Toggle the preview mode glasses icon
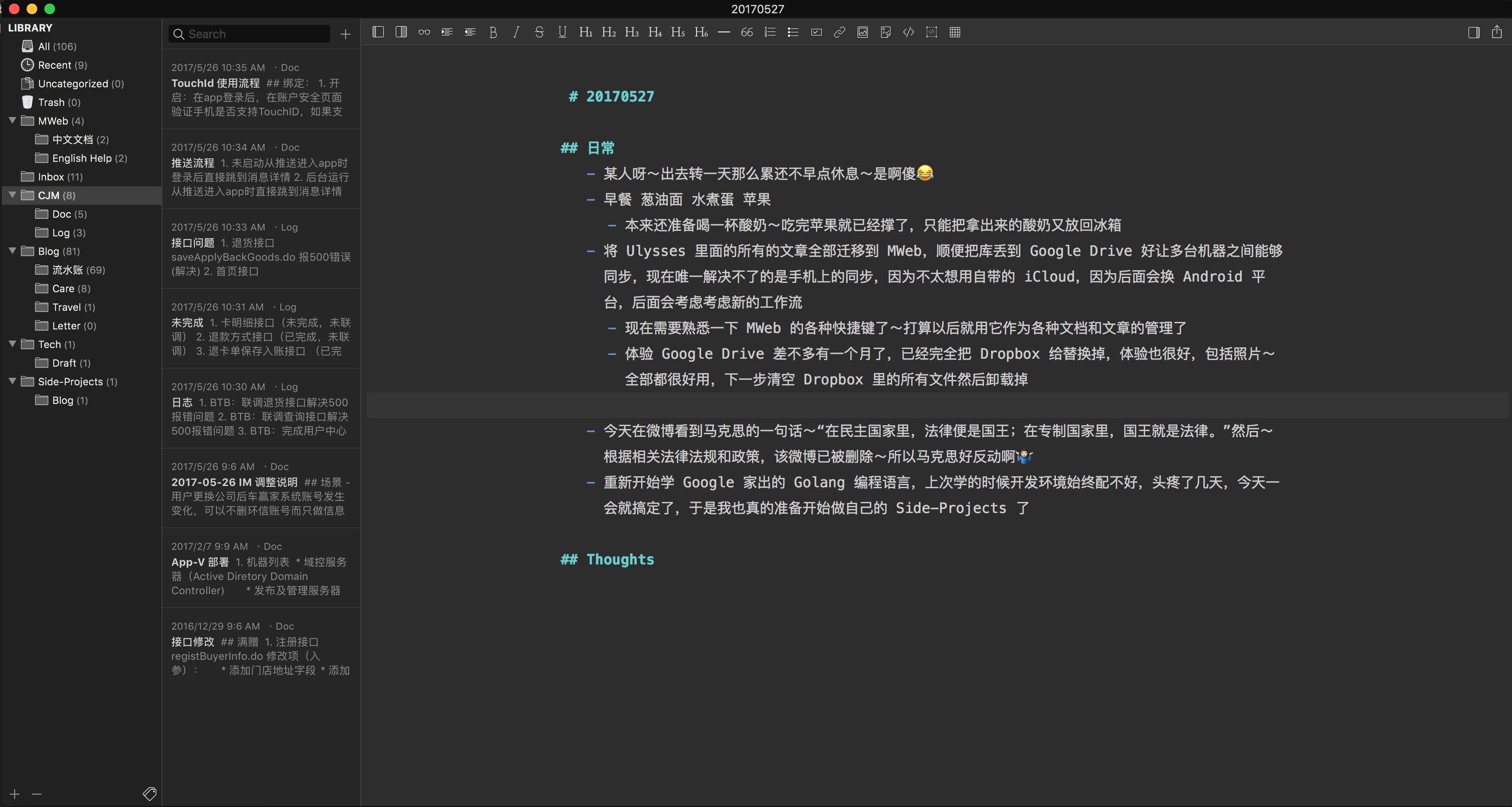This screenshot has width=1512, height=807. (x=424, y=32)
